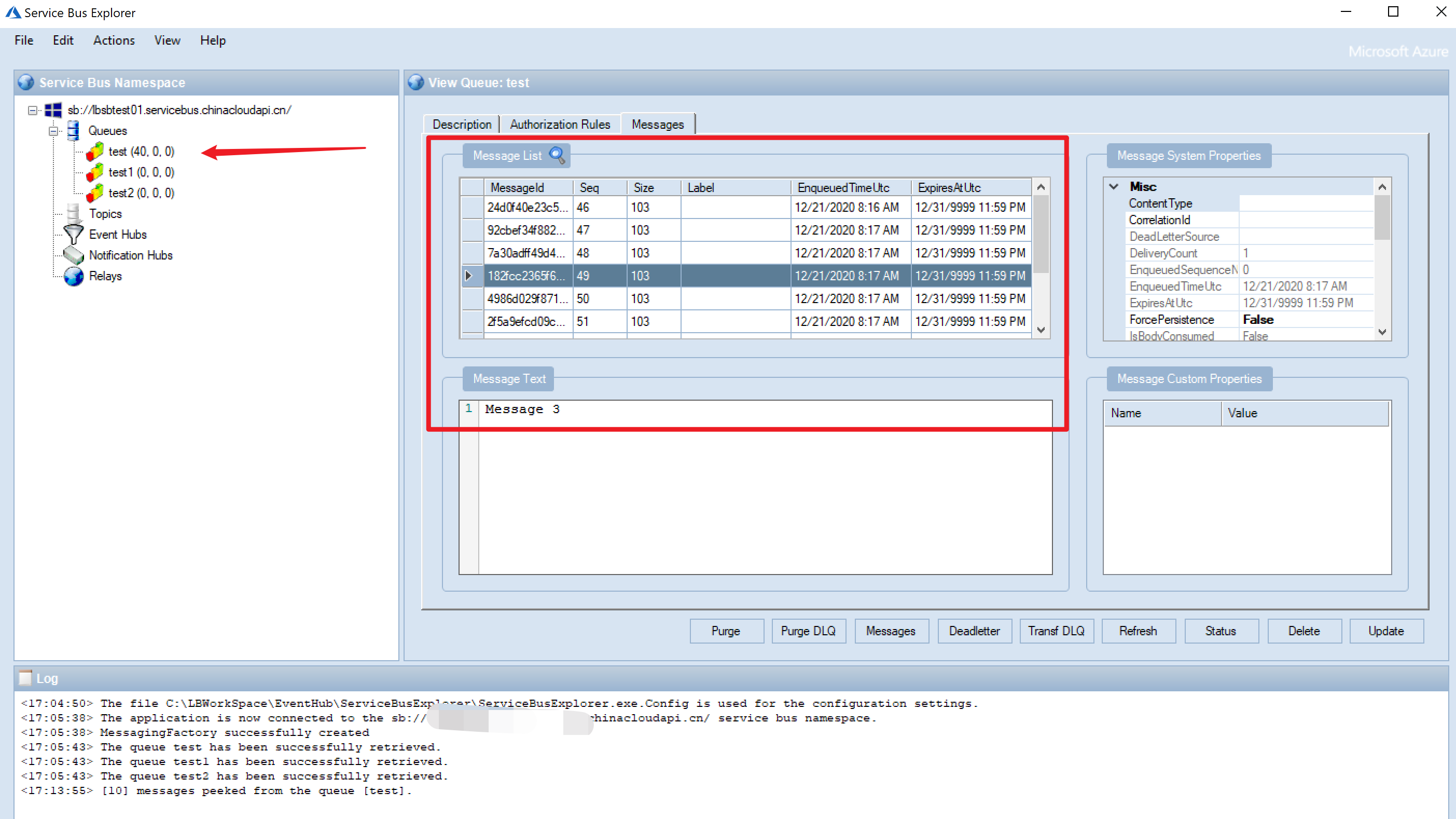Click the Relays globe icon

pyautogui.click(x=74, y=276)
